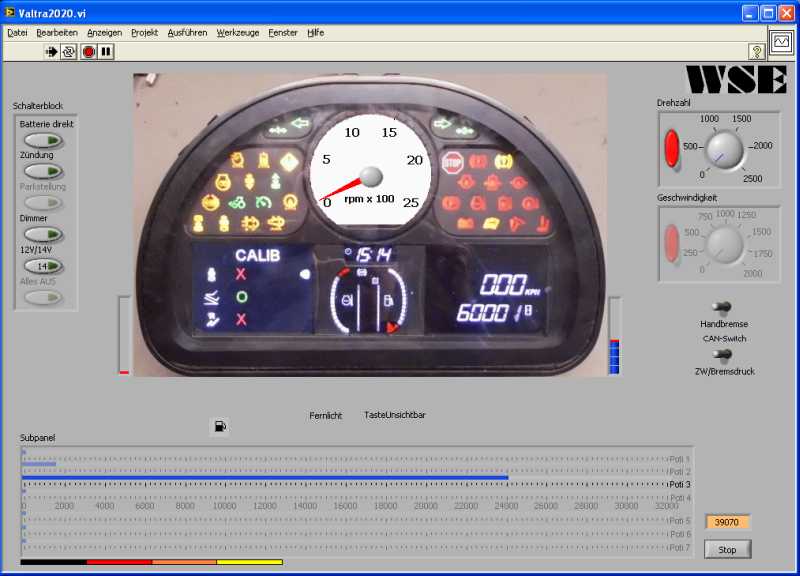Screen dimensions: 800x576
Task: Switch the 12V/14V voltage toggle
Action: coord(44,266)
